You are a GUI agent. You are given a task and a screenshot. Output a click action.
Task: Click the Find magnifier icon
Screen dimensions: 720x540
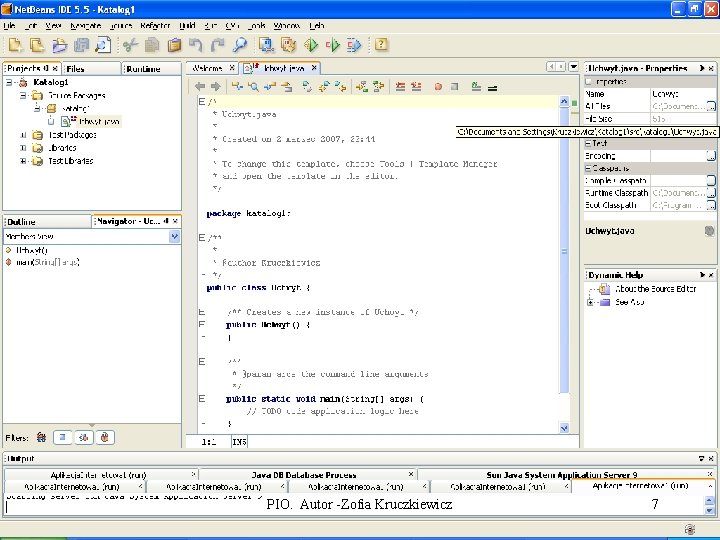click(x=240, y=44)
